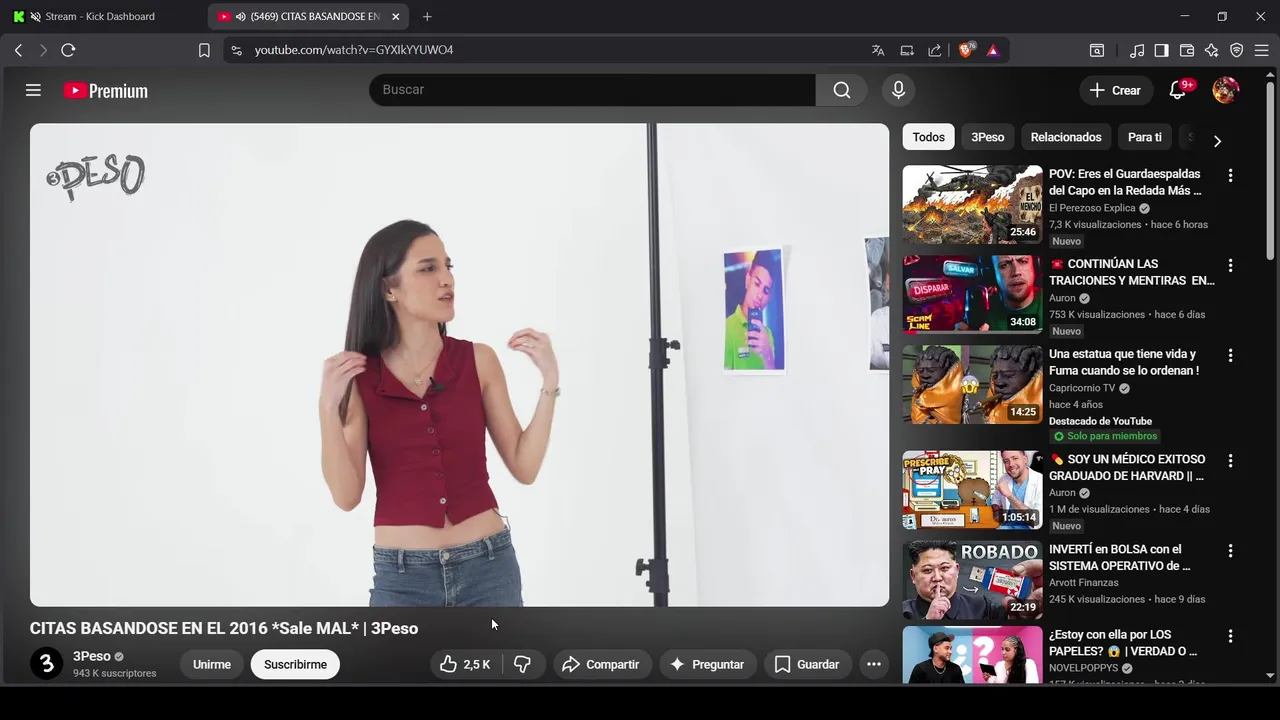
Task: Translate this page icon
Action: pyautogui.click(x=878, y=50)
